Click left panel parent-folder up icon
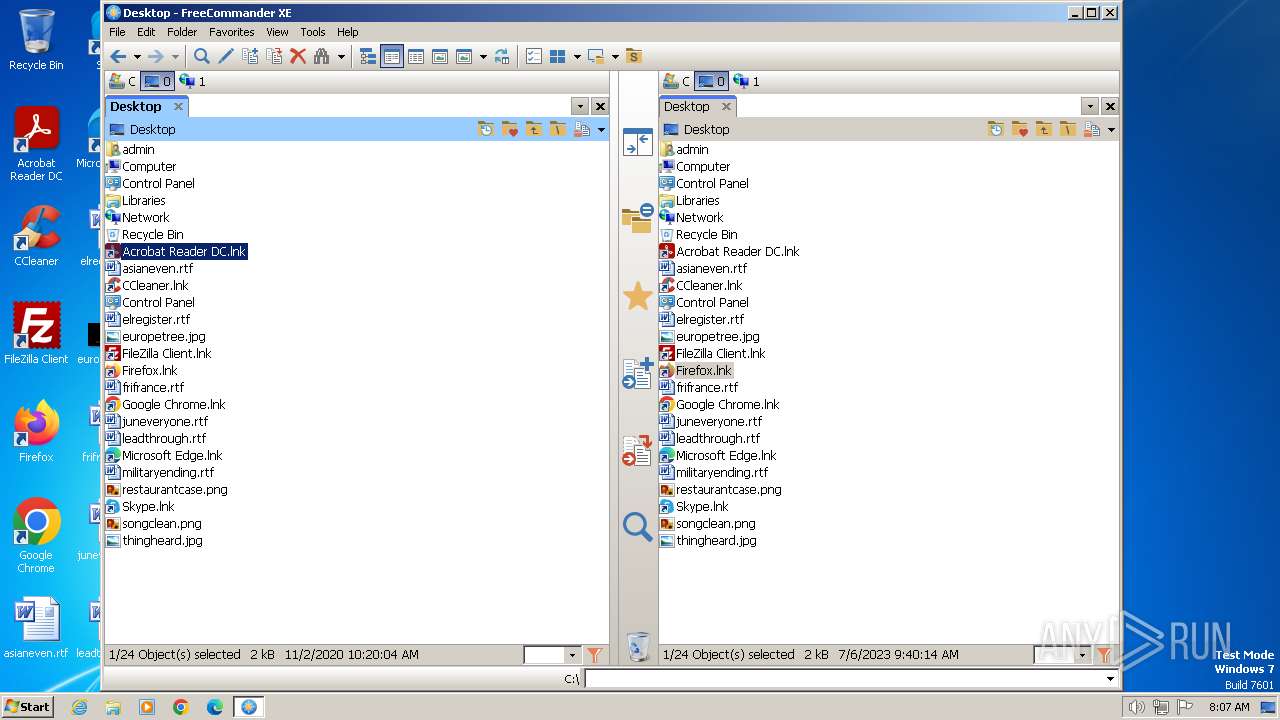This screenshot has height=720, width=1280. point(534,129)
